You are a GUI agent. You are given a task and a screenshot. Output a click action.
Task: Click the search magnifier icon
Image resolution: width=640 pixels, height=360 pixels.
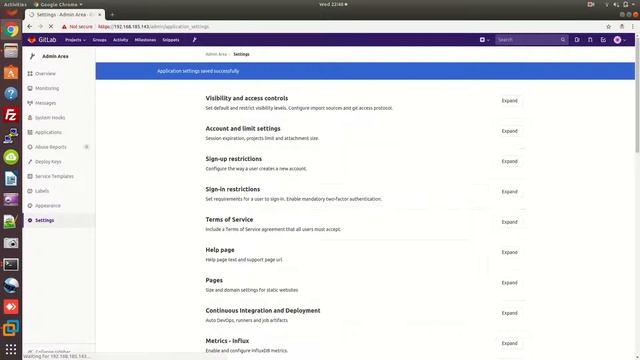pyautogui.click(x=563, y=40)
